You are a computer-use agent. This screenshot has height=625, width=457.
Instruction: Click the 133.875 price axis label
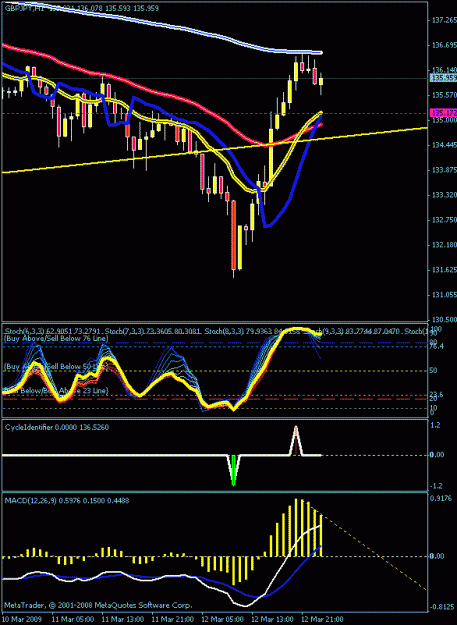click(445, 170)
